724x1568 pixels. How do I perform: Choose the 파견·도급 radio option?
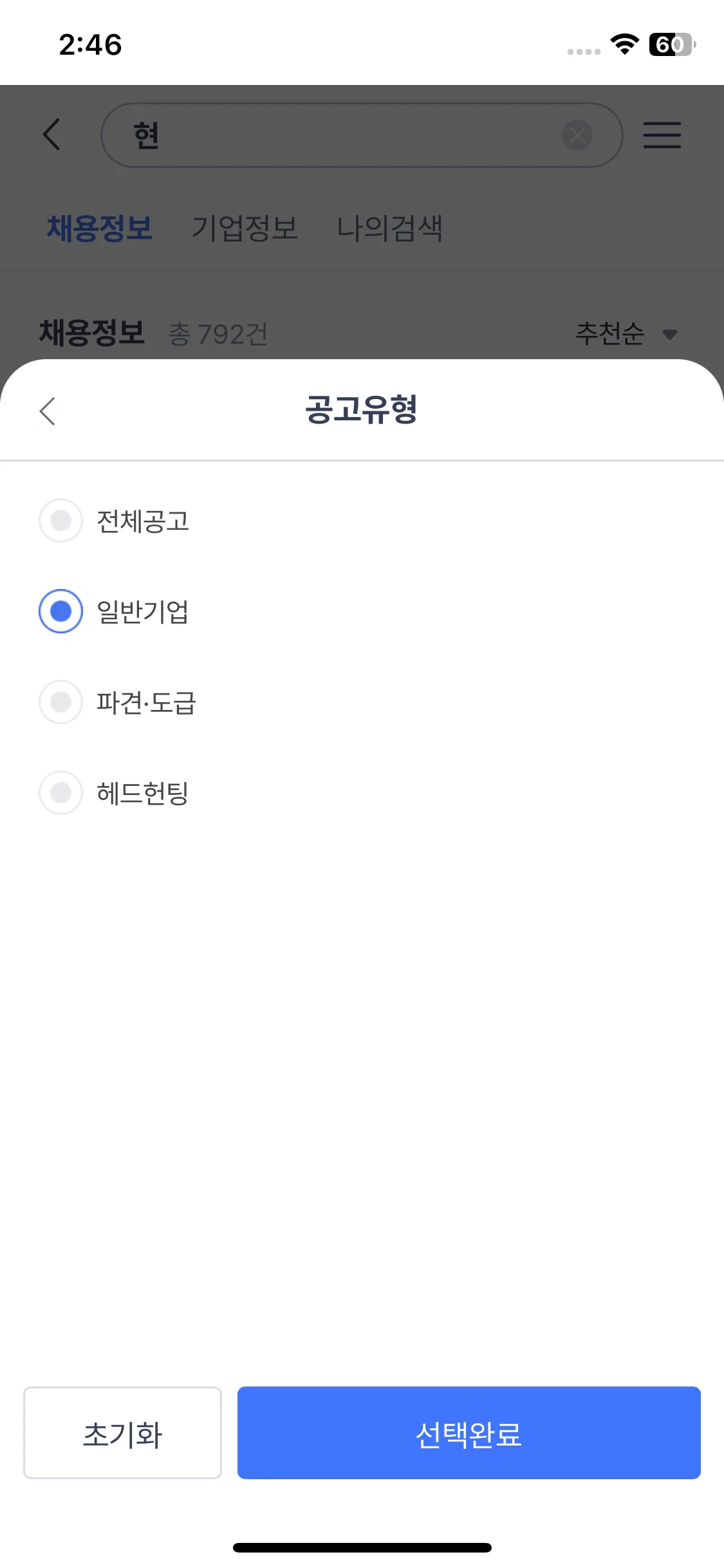(60, 702)
